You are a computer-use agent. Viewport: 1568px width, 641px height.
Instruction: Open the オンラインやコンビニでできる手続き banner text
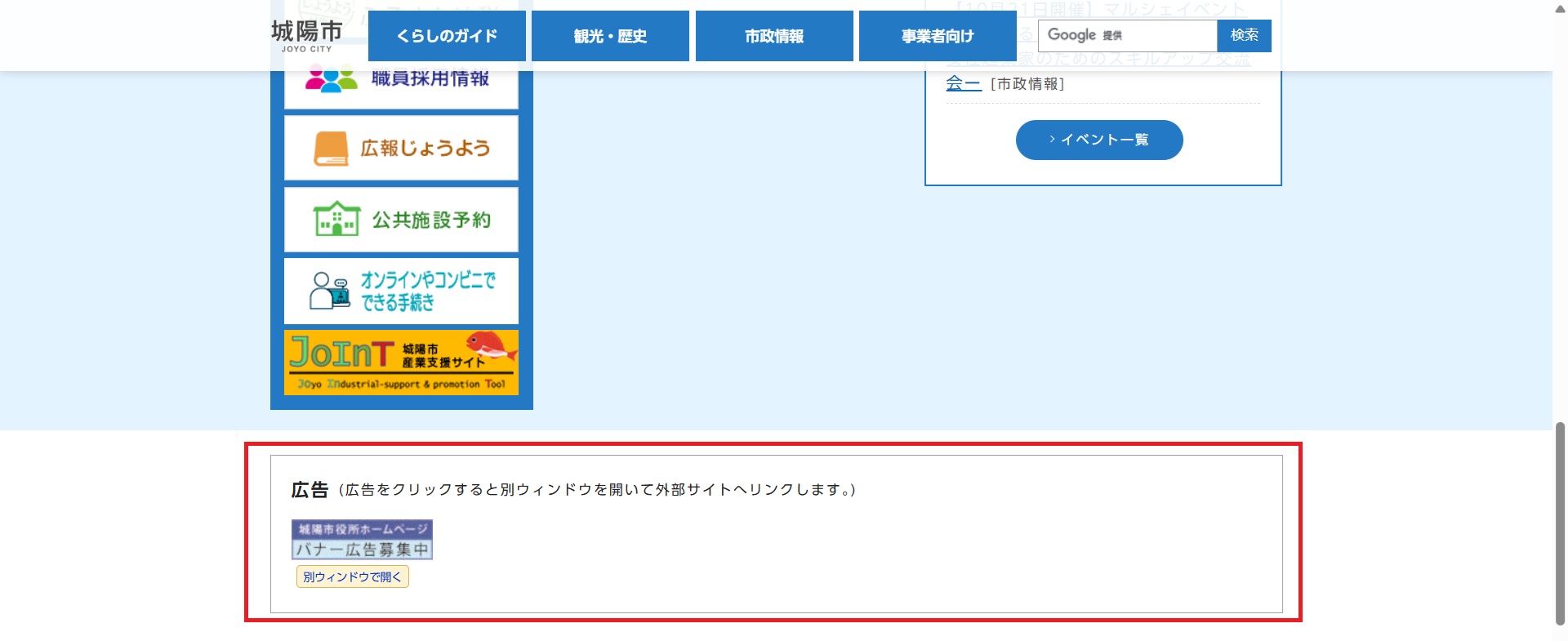[428, 292]
